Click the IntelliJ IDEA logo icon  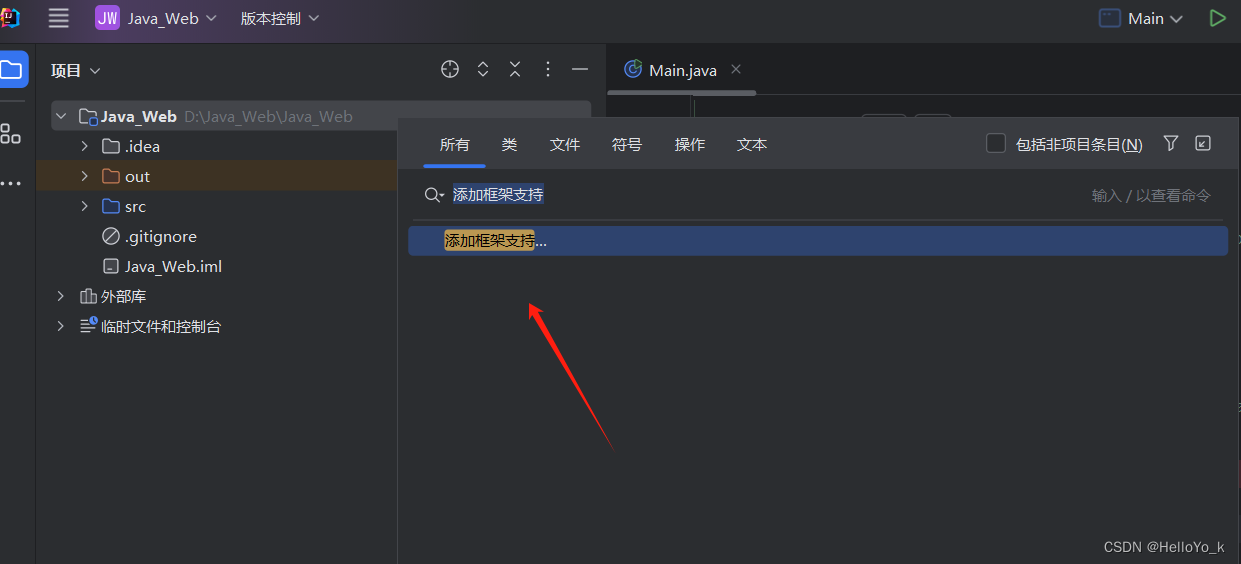click(10, 18)
